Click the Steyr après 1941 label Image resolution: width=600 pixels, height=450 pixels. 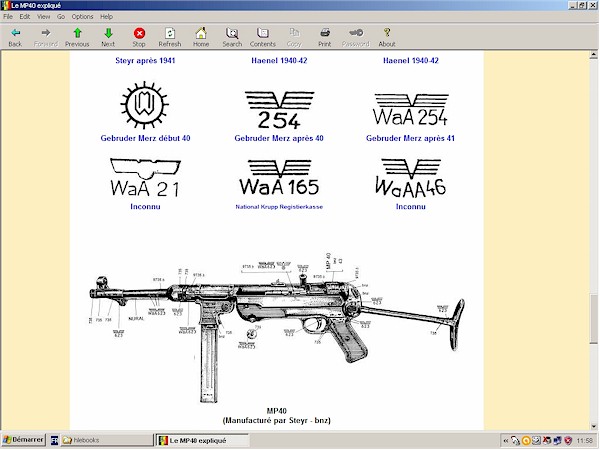tap(145, 60)
